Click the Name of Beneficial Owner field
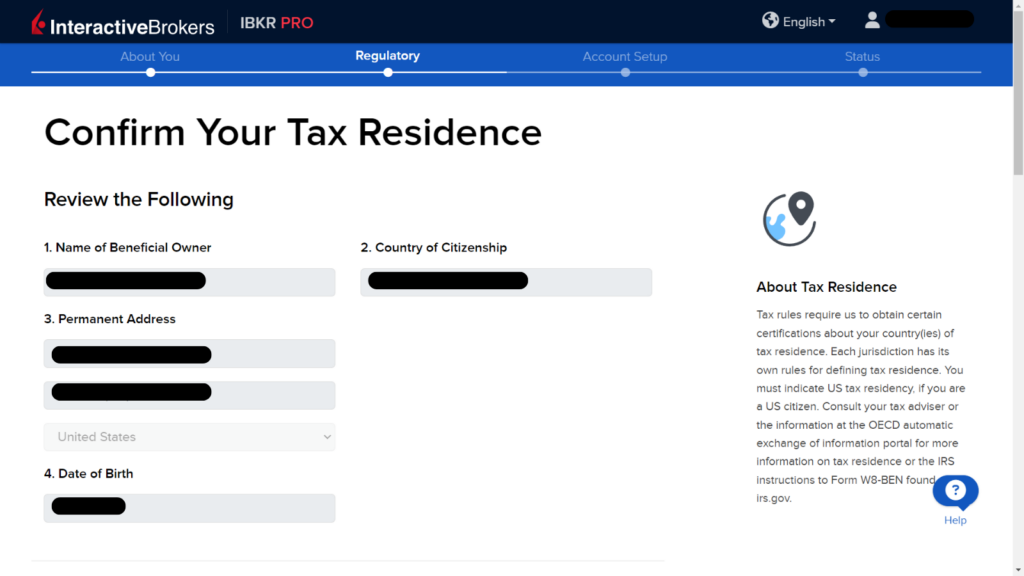The height and width of the screenshot is (576, 1024). tap(189, 281)
